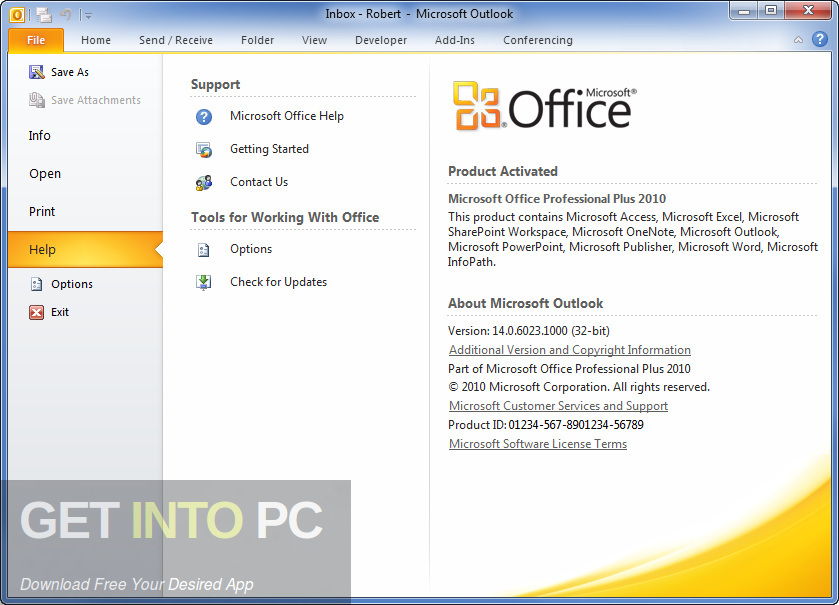Click the Options icon in left sidebar
Viewport: 839px width, 605px height.
coord(36,284)
